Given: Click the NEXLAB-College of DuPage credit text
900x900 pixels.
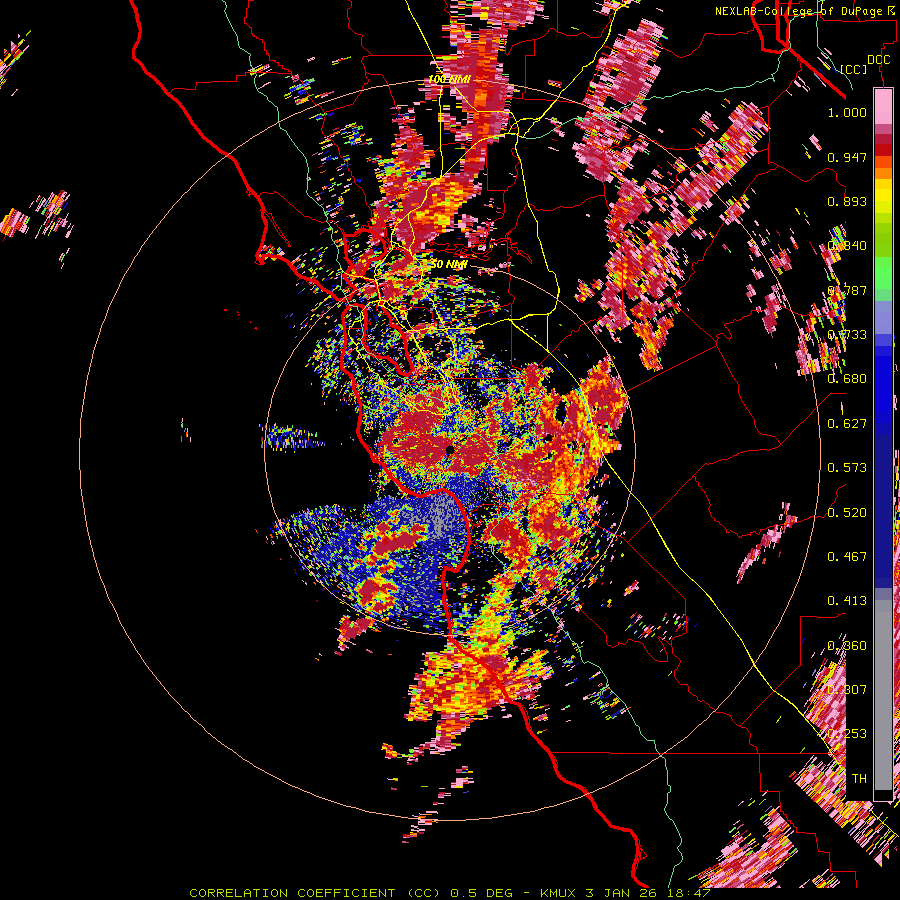Looking at the screenshot, I should pyautogui.click(x=801, y=11).
